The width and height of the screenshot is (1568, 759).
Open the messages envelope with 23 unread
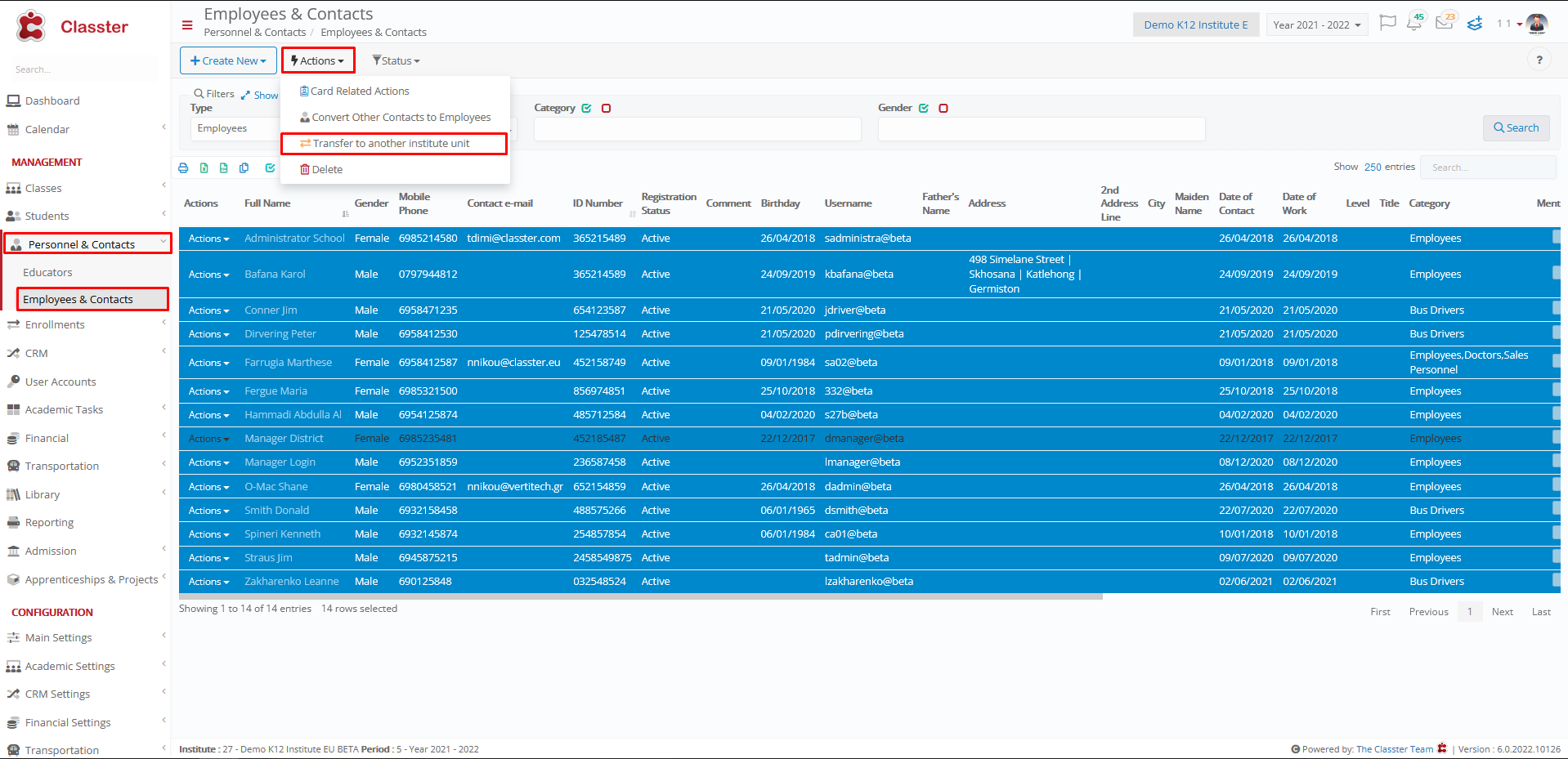1445,22
